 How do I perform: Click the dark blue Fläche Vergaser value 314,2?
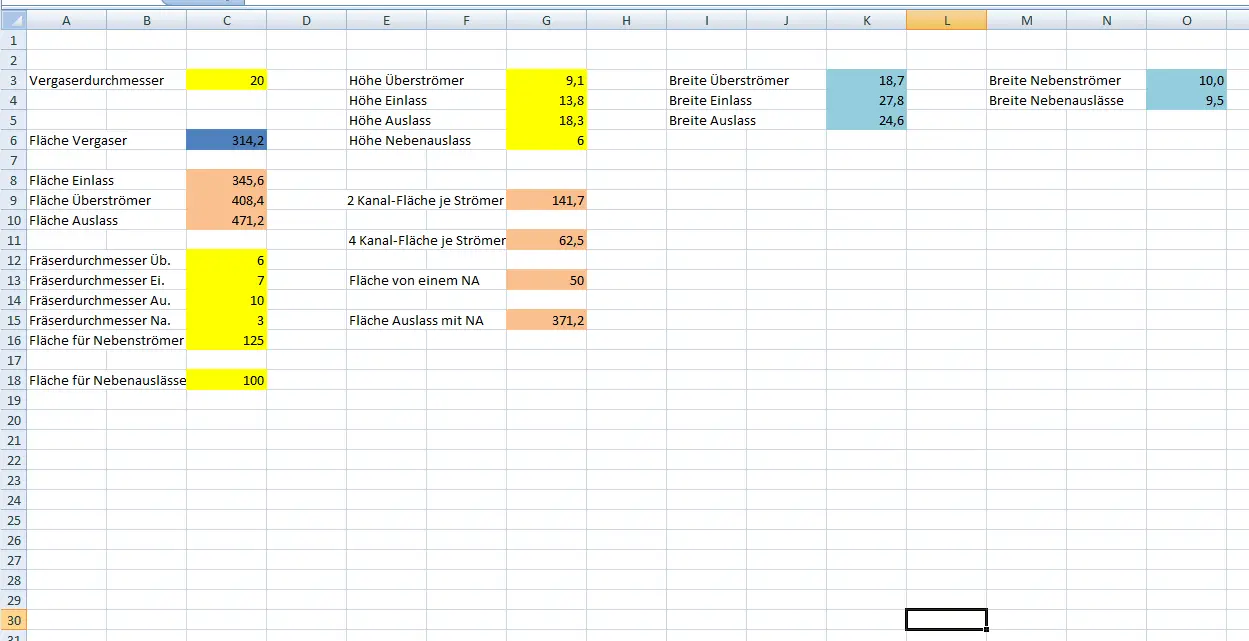(x=227, y=140)
